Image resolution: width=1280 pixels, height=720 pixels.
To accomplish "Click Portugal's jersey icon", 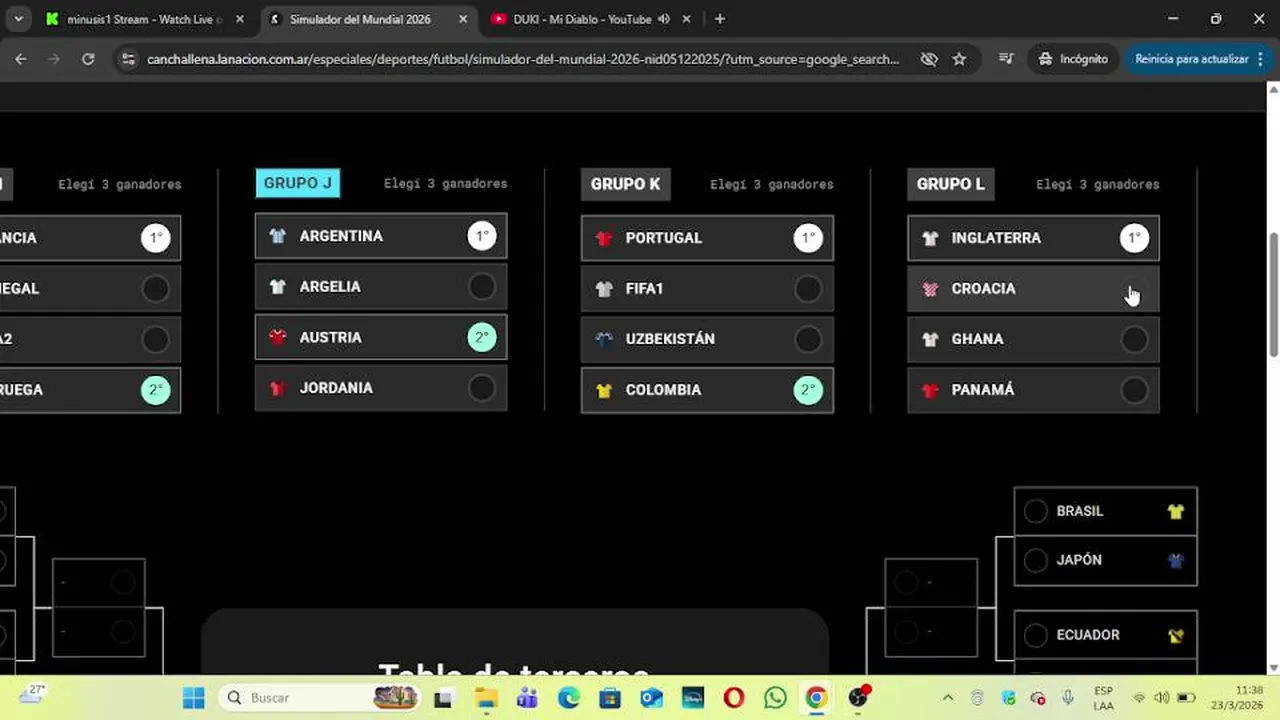I will 604,238.
